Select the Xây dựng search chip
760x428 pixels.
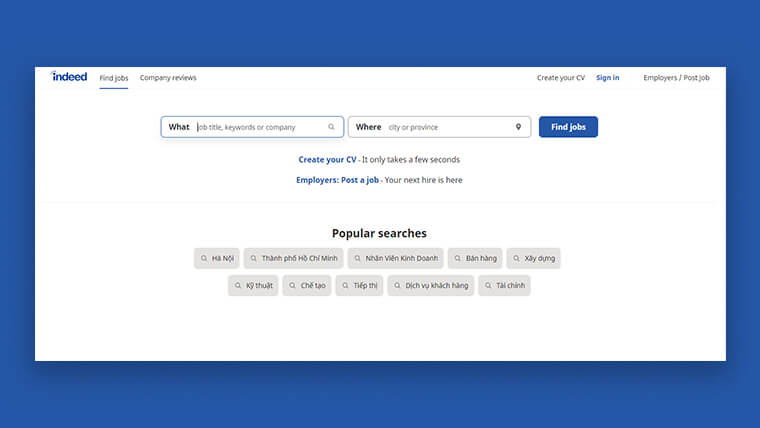pos(534,258)
